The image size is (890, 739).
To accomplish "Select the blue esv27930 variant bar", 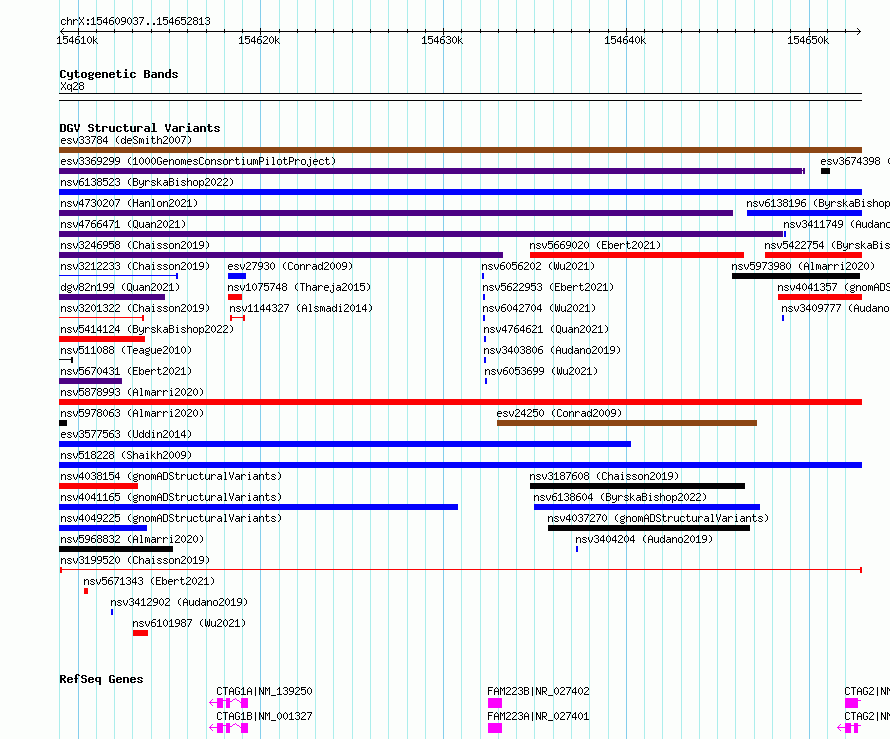I will click(237, 276).
